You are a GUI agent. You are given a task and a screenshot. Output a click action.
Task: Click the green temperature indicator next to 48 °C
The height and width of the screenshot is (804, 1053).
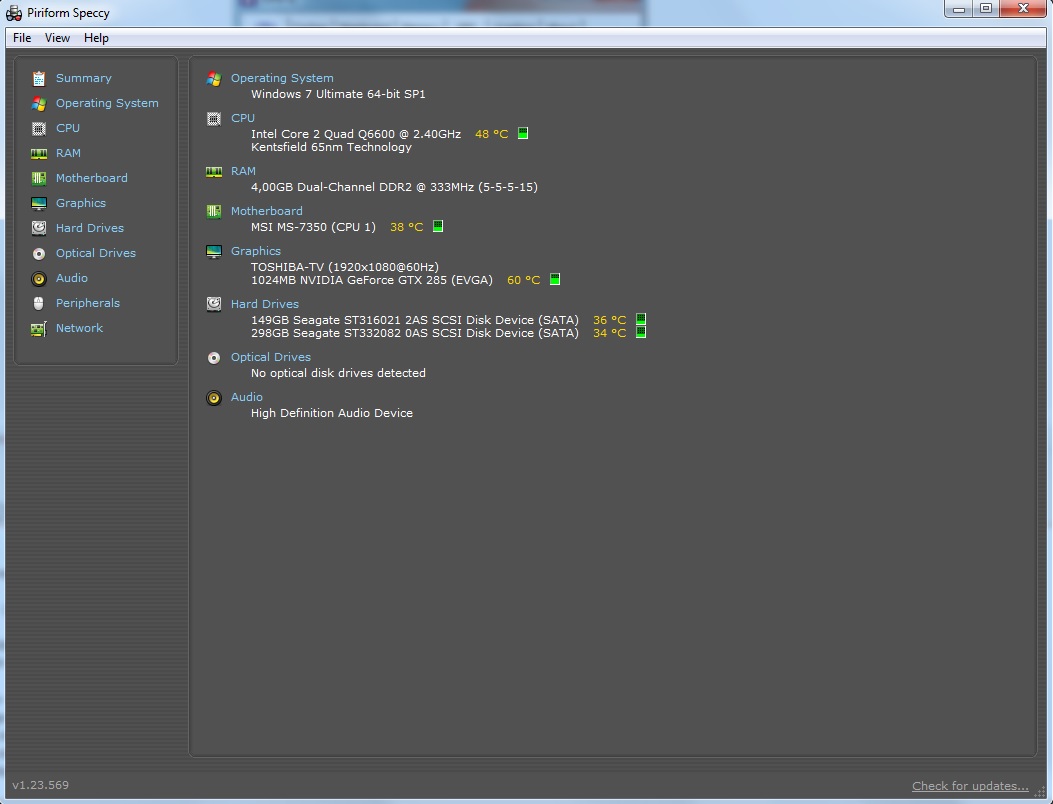pyautogui.click(x=522, y=132)
